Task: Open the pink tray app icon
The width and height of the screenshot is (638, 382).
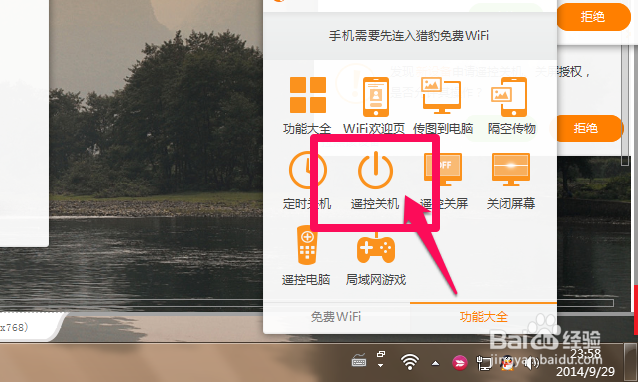Action: pyautogui.click(x=460, y=362)
